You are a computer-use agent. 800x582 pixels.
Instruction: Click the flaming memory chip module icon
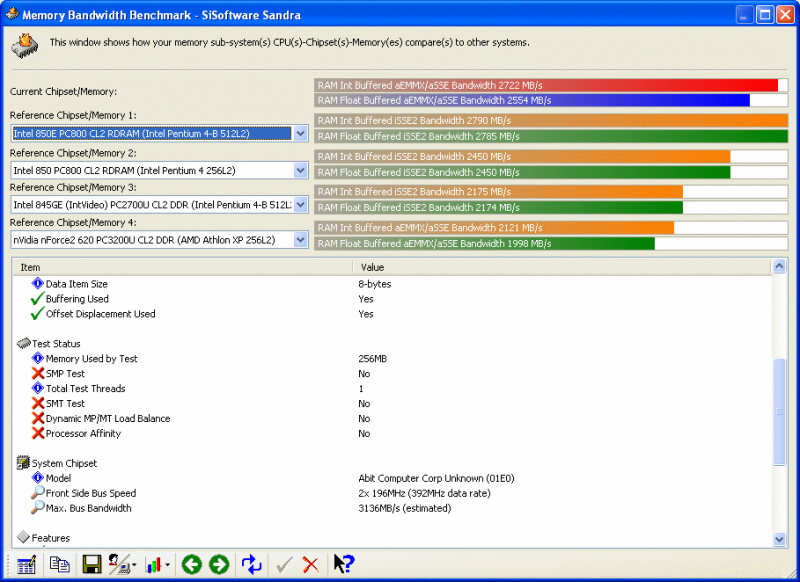pyautogui.click(x=25, y=46)
